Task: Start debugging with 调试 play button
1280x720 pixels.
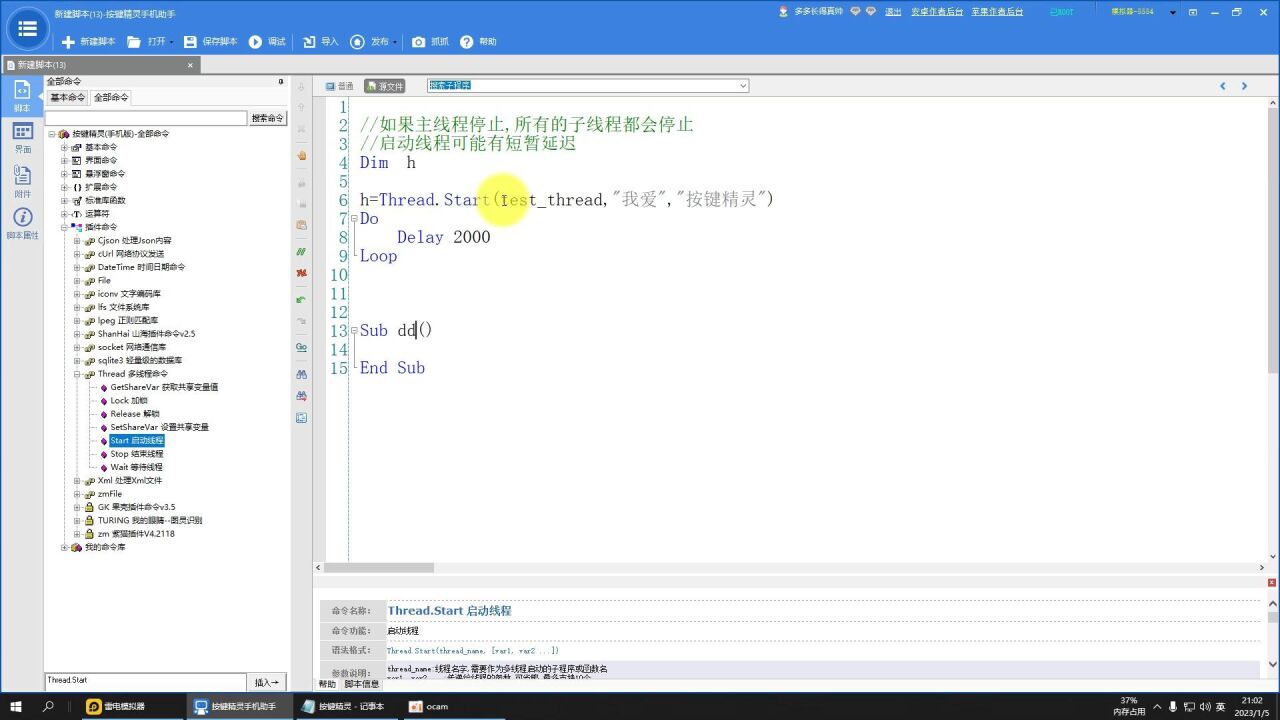Action: point(255,42)
